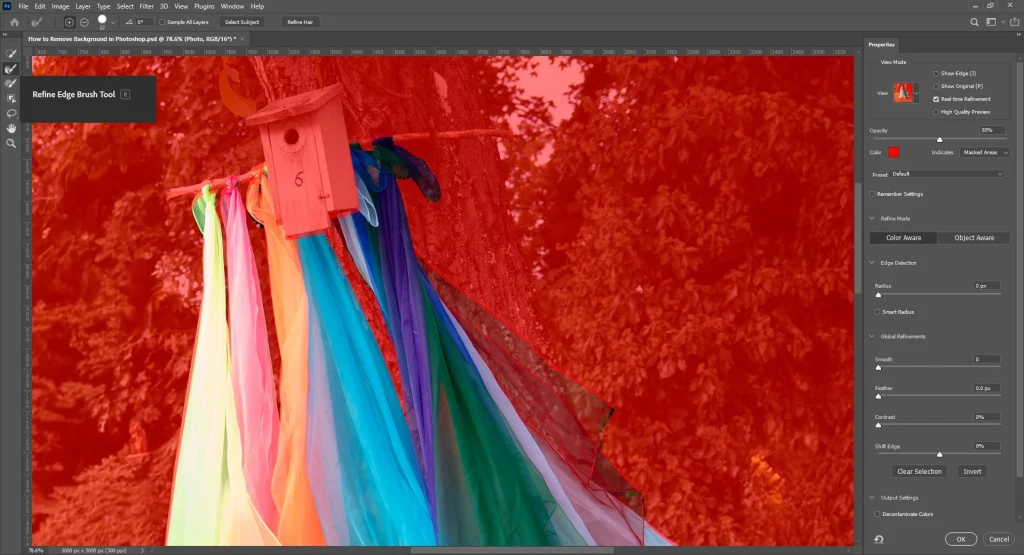The width and height of the screenshot is (1024, 555).
Task: Enable High Quality Preview checkbox
Action: click(x=936, y=112)
